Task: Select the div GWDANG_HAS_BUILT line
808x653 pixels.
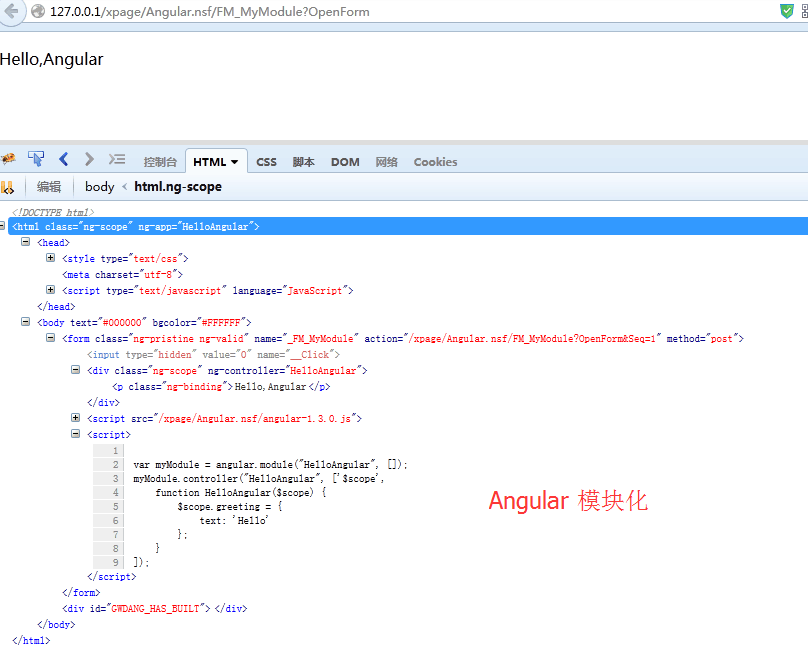Action: pyautogui.click(x=155, y=609)
